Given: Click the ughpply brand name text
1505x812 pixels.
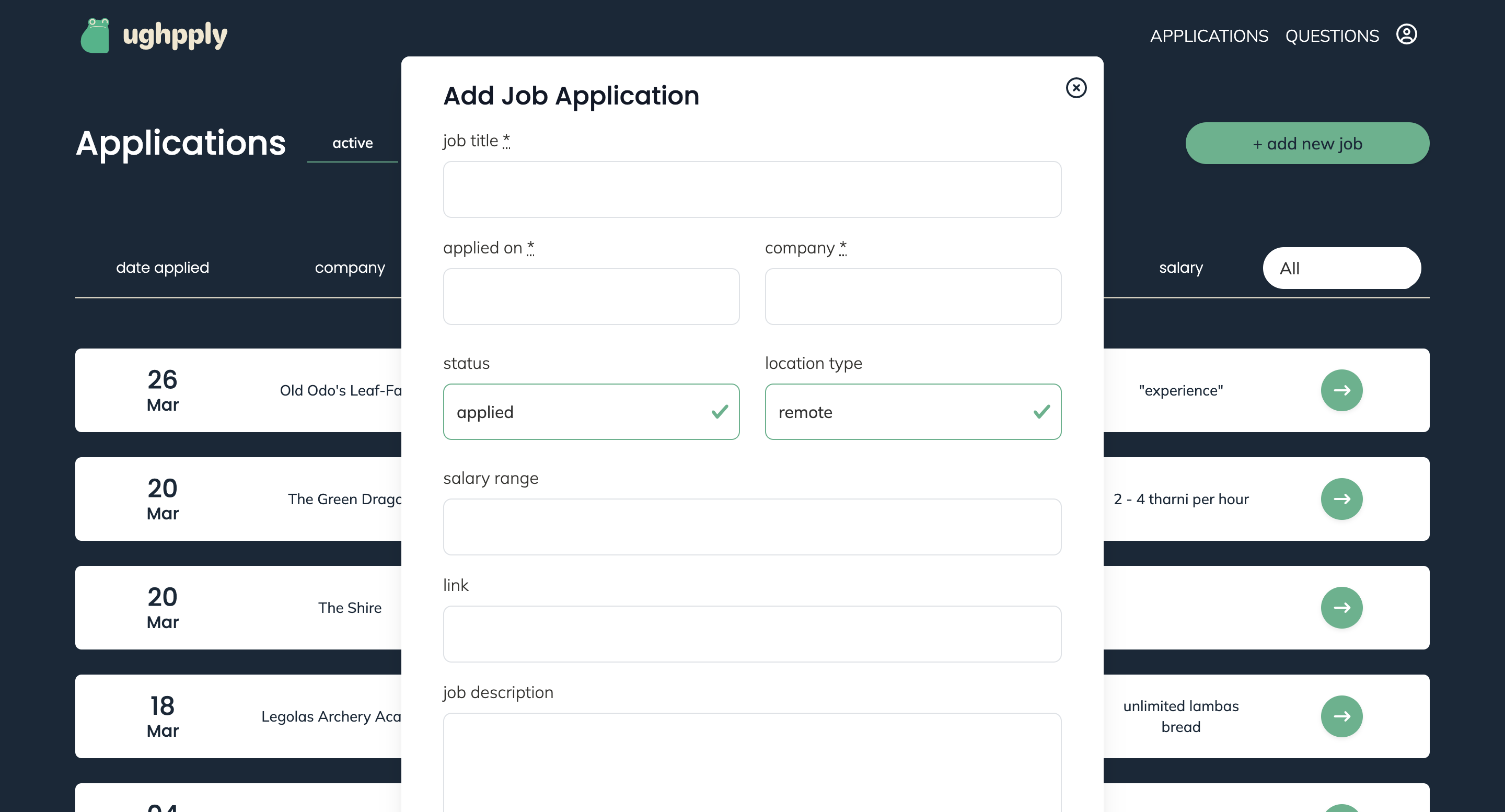Looking at the screenshot, I should coord(175,36).
